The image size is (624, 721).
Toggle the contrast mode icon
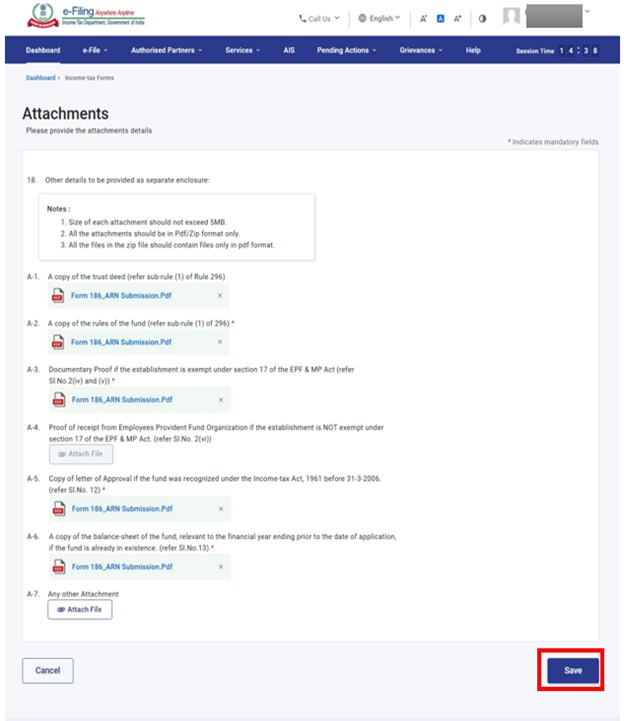tap(483, 18)
